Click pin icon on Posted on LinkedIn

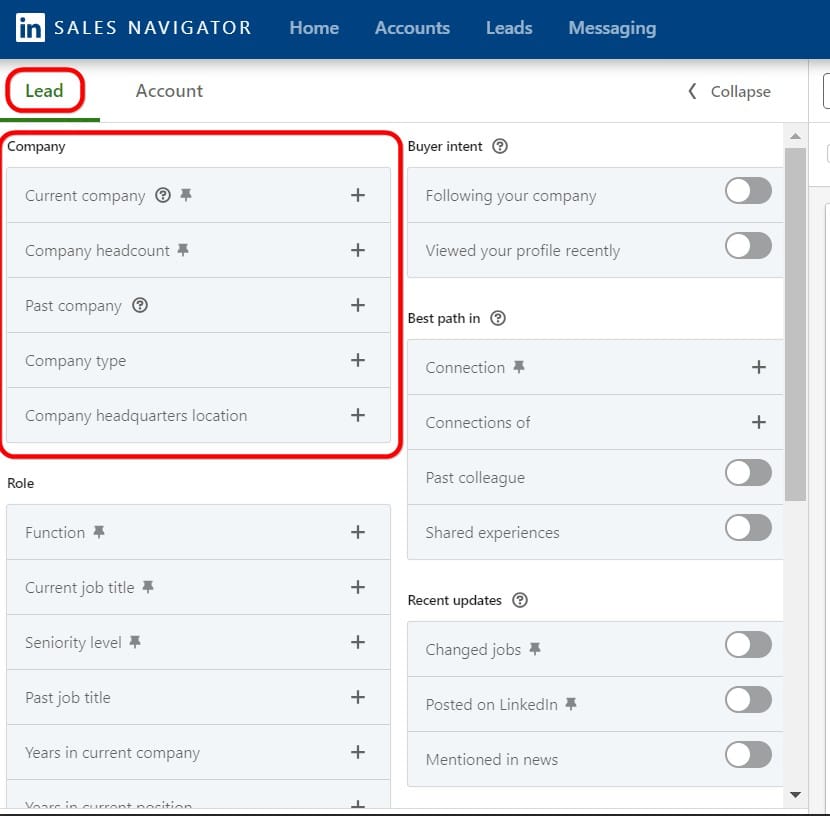click(x=571, y=704)
